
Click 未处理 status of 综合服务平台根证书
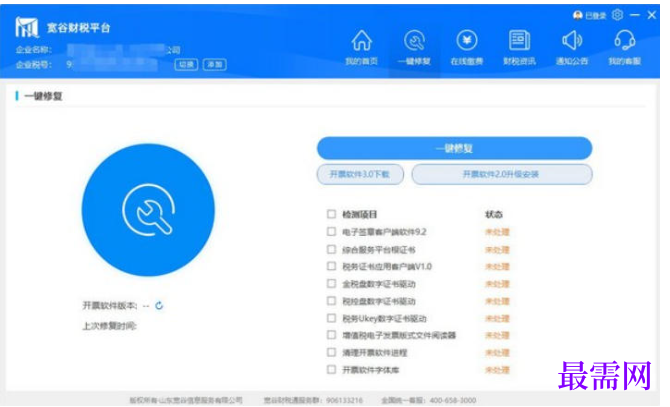point(497,249)
